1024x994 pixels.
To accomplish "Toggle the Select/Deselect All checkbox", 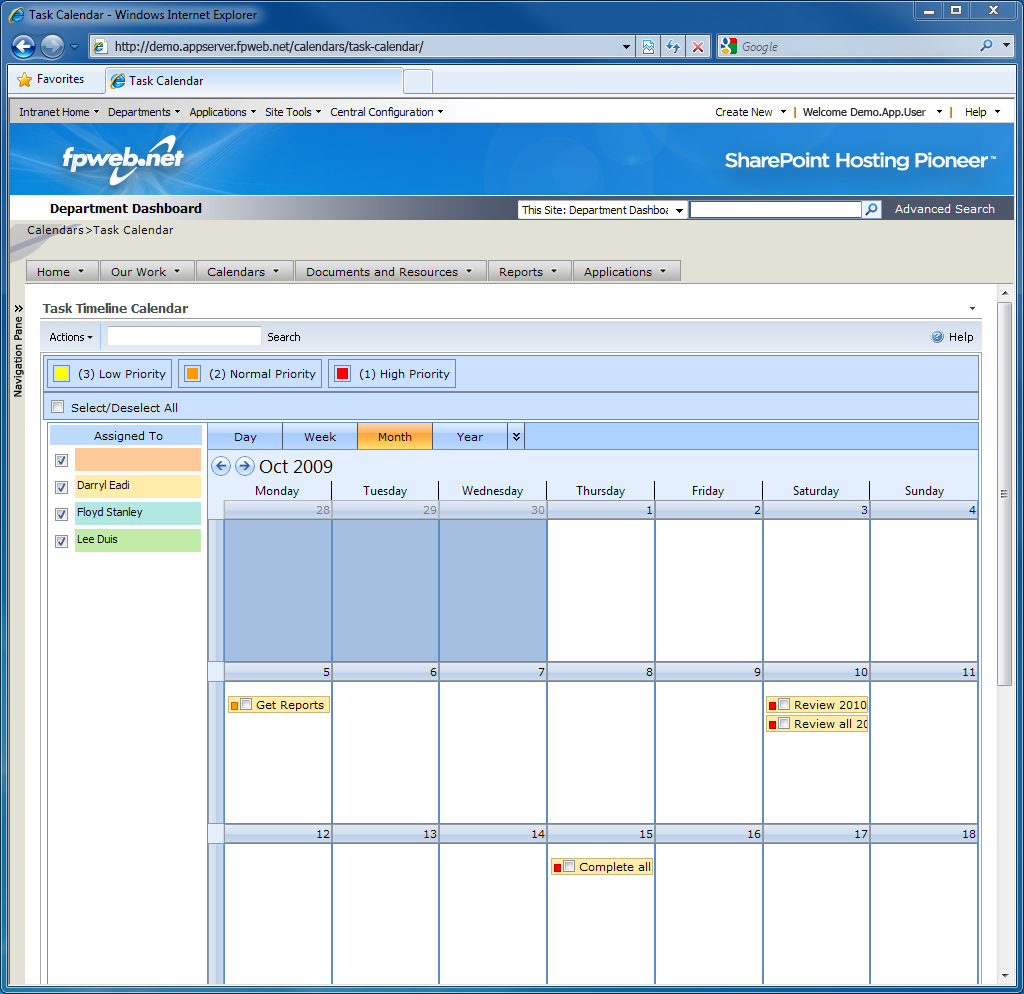I will coord(58,407).
